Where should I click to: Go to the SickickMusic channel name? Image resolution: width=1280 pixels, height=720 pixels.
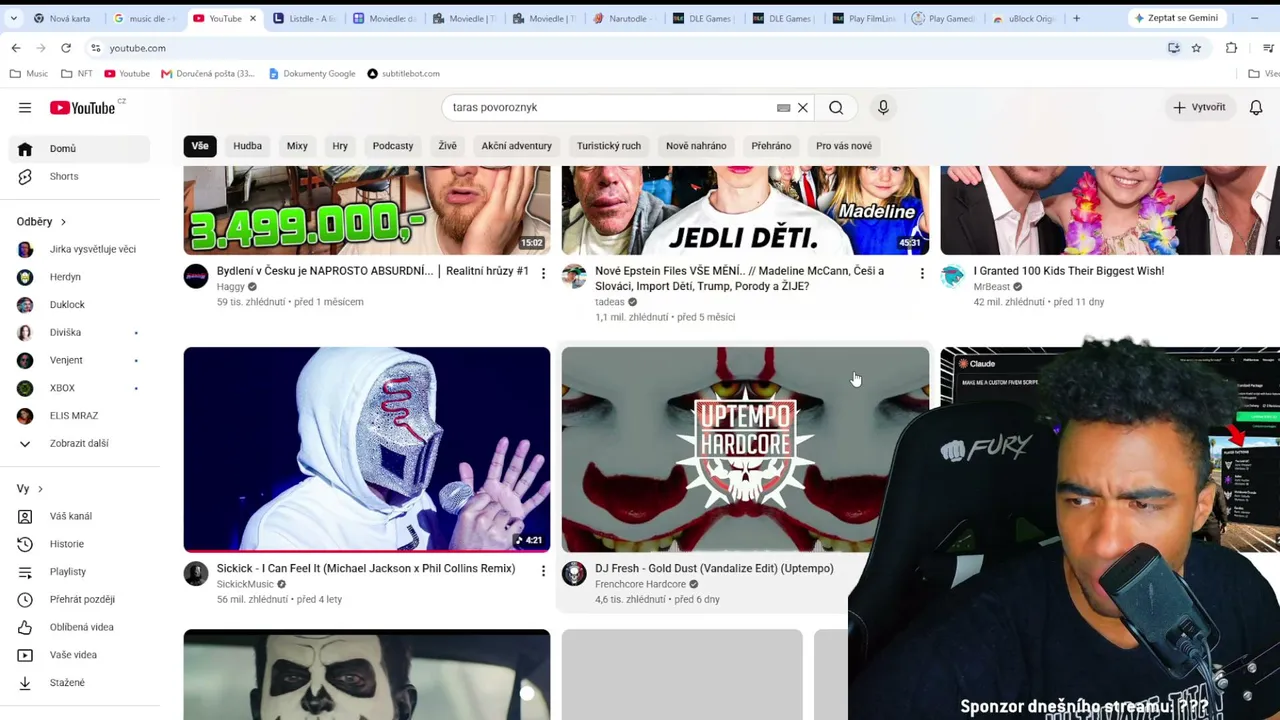(245, 584)
